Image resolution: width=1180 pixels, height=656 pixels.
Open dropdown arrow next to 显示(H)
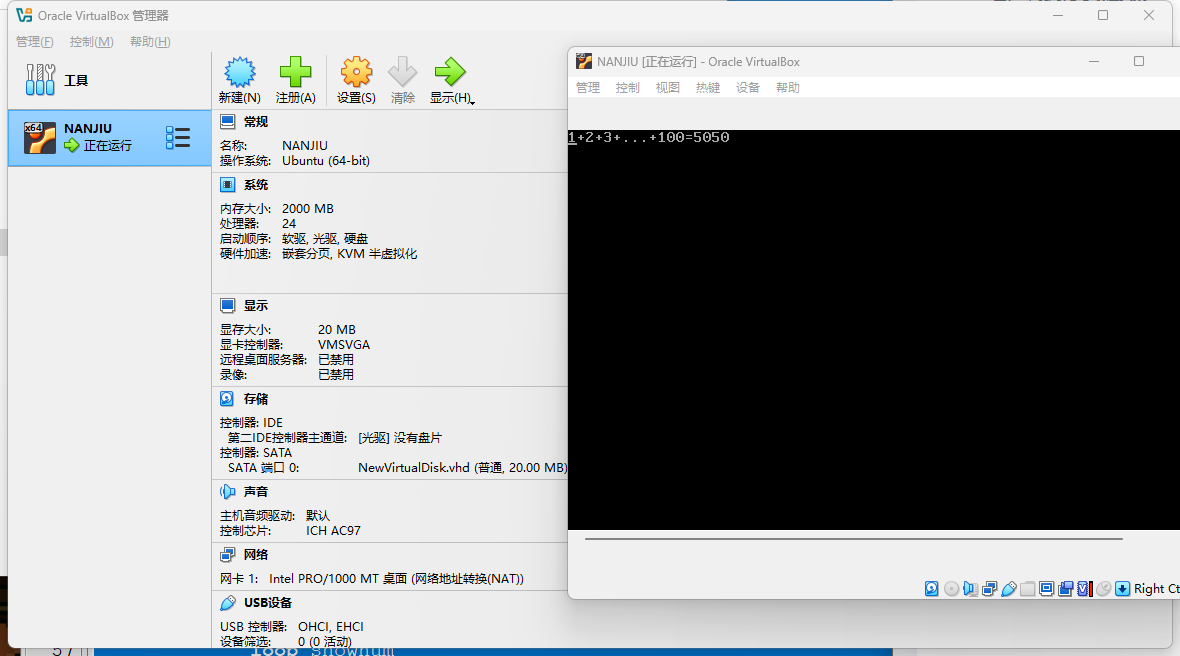[472, 102]
